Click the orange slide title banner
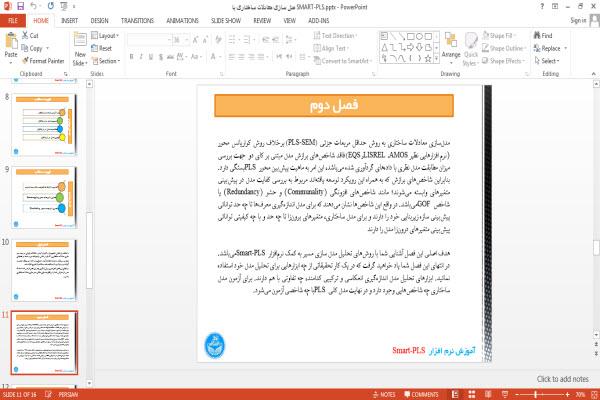Screen dimensions: 600x400 click(334, 105)
